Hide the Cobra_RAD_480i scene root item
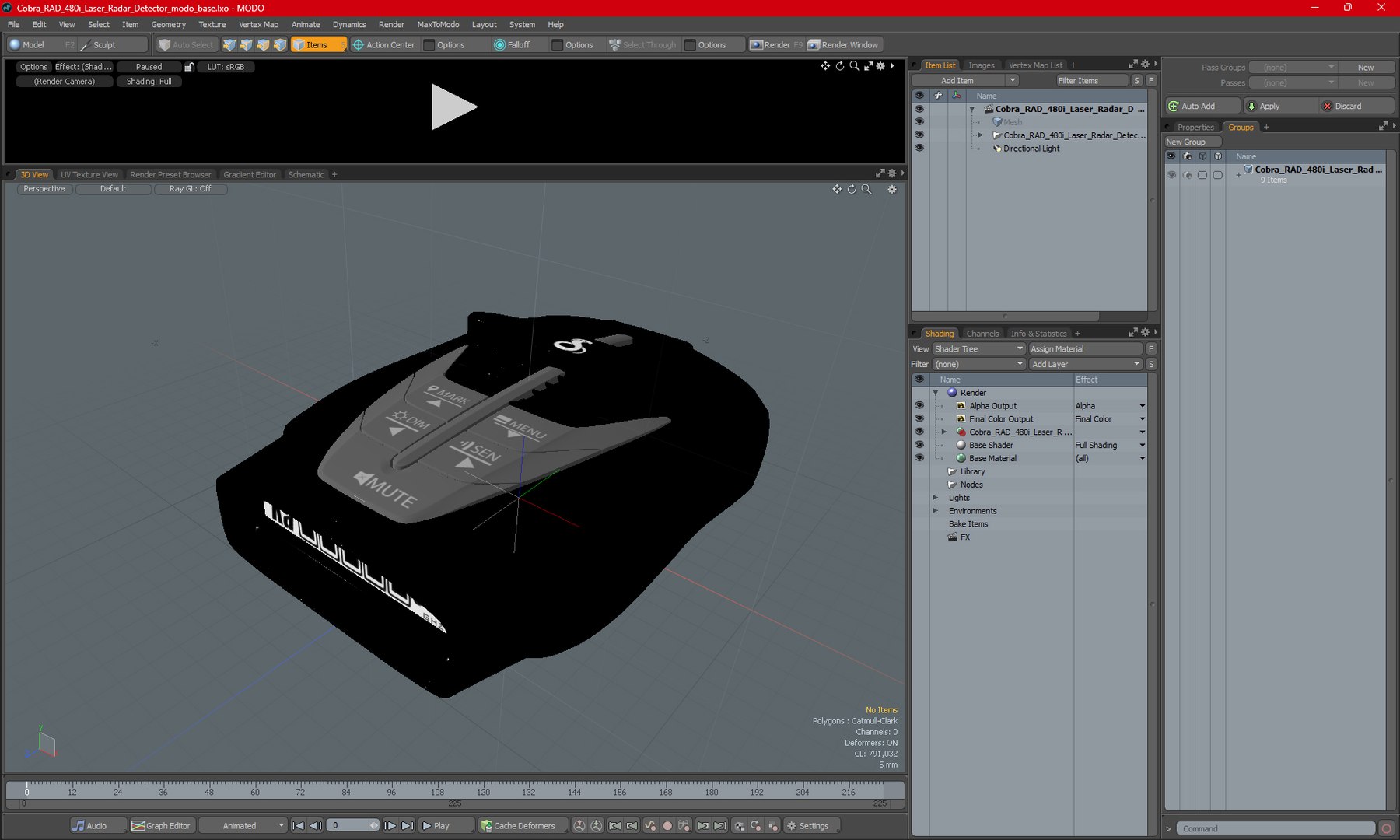This screenshot has width=1400, height=840. [919, 109]
